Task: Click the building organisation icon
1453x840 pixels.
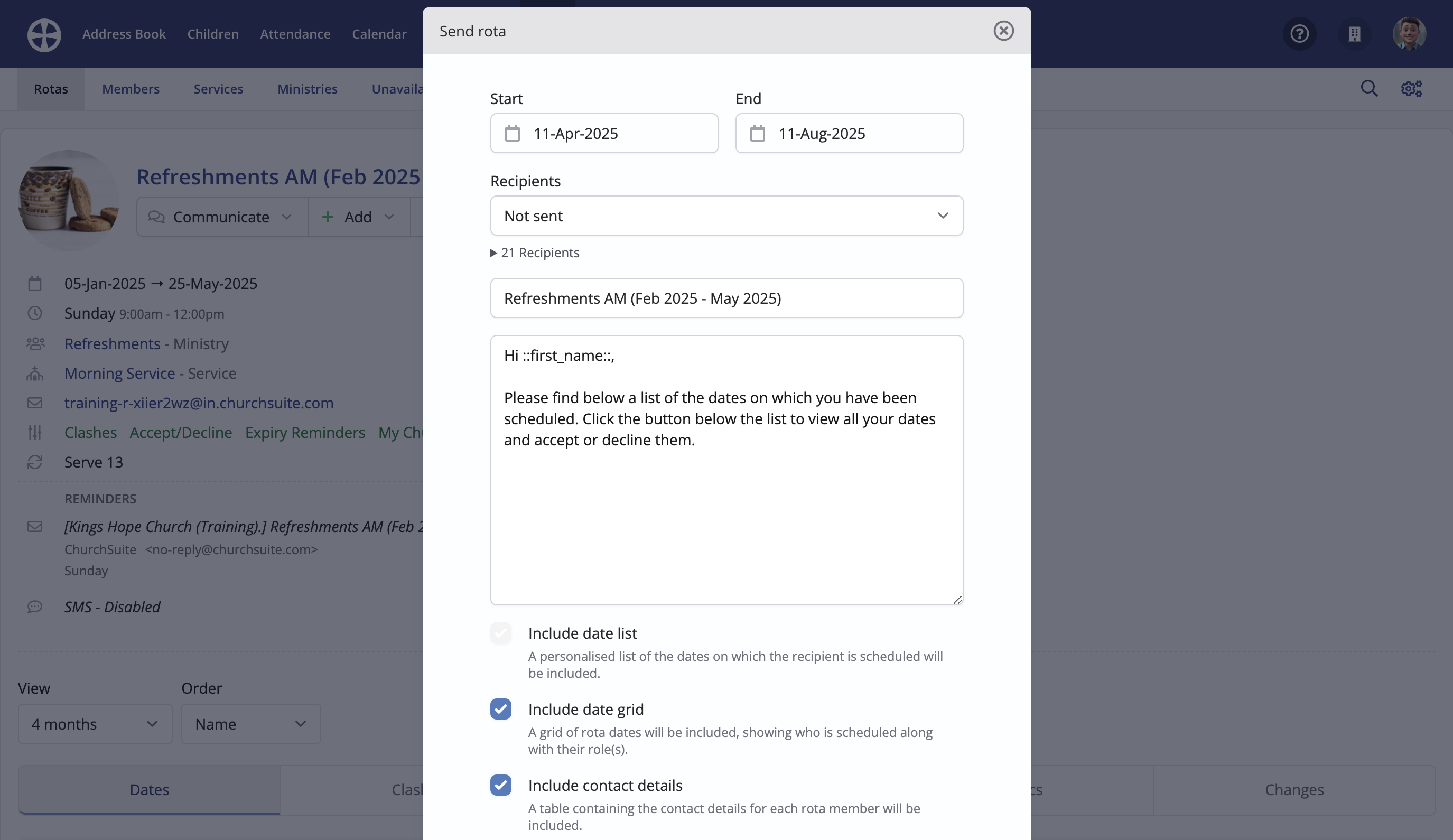Action: point(1354,34)
